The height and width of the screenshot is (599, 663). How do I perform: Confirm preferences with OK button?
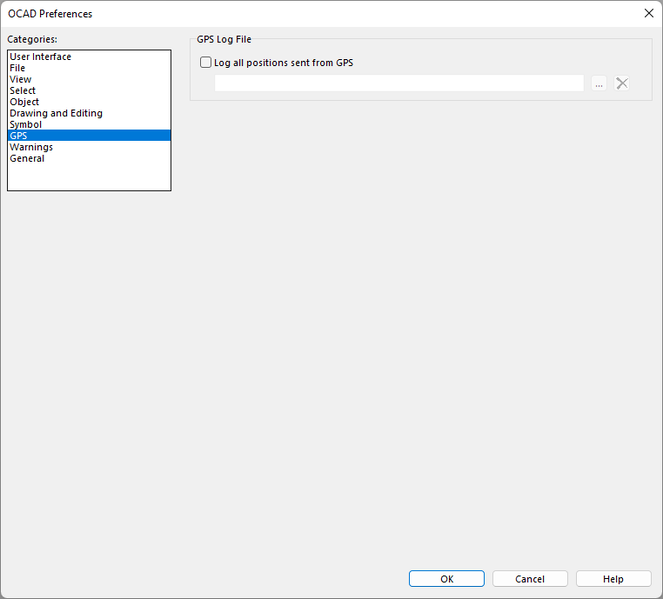click(447, 579)
